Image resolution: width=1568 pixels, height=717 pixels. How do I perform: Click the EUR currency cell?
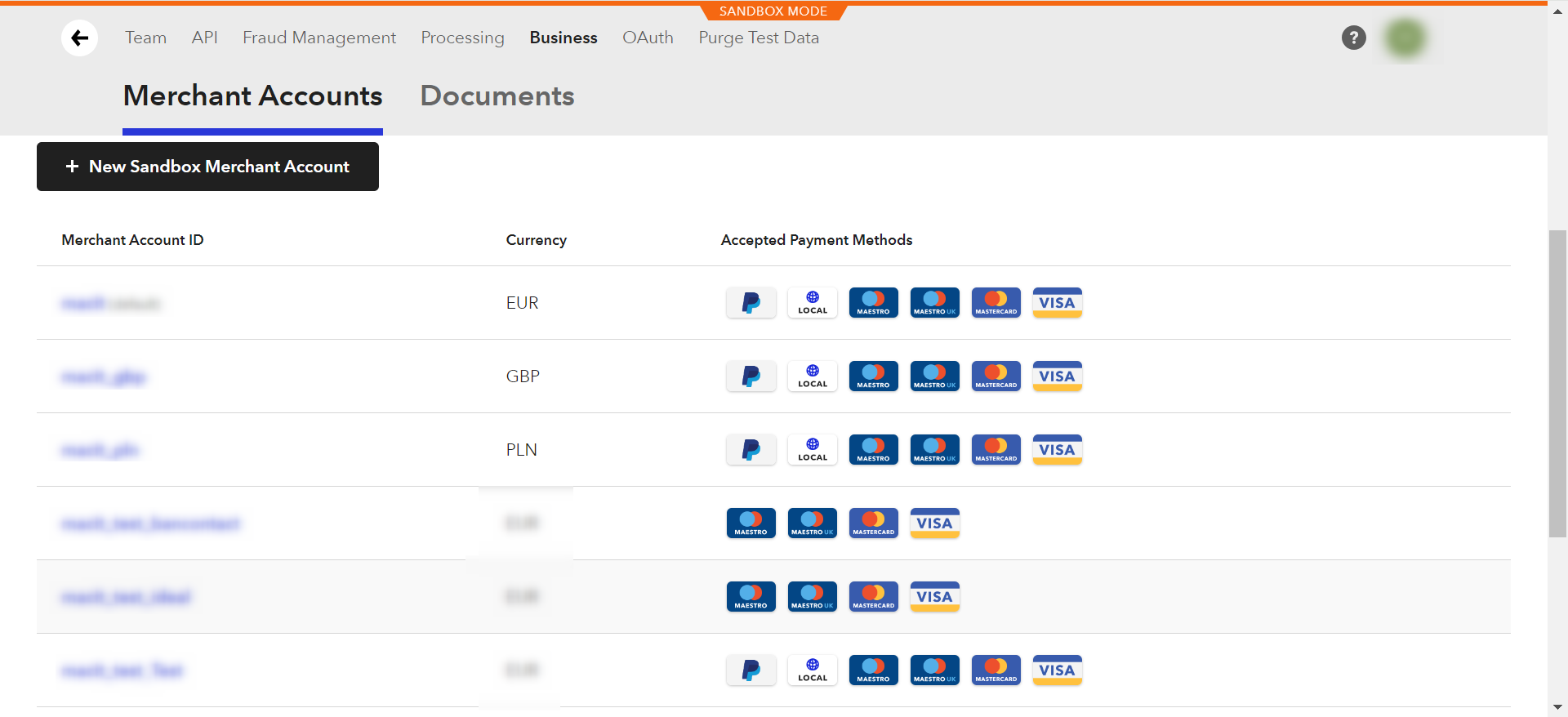pos(522,303)
